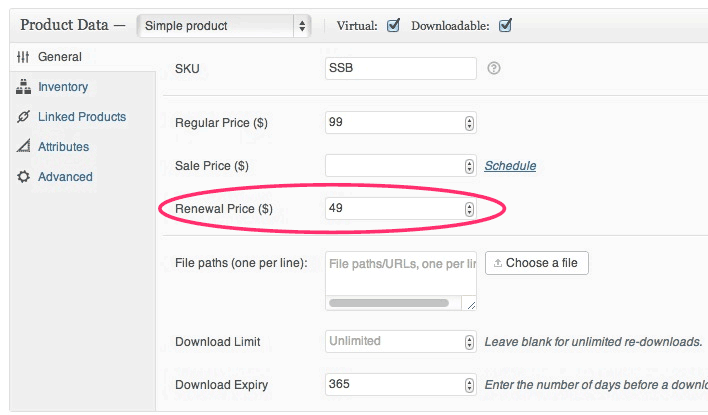Open the Linked Products tab

[83, 117]
